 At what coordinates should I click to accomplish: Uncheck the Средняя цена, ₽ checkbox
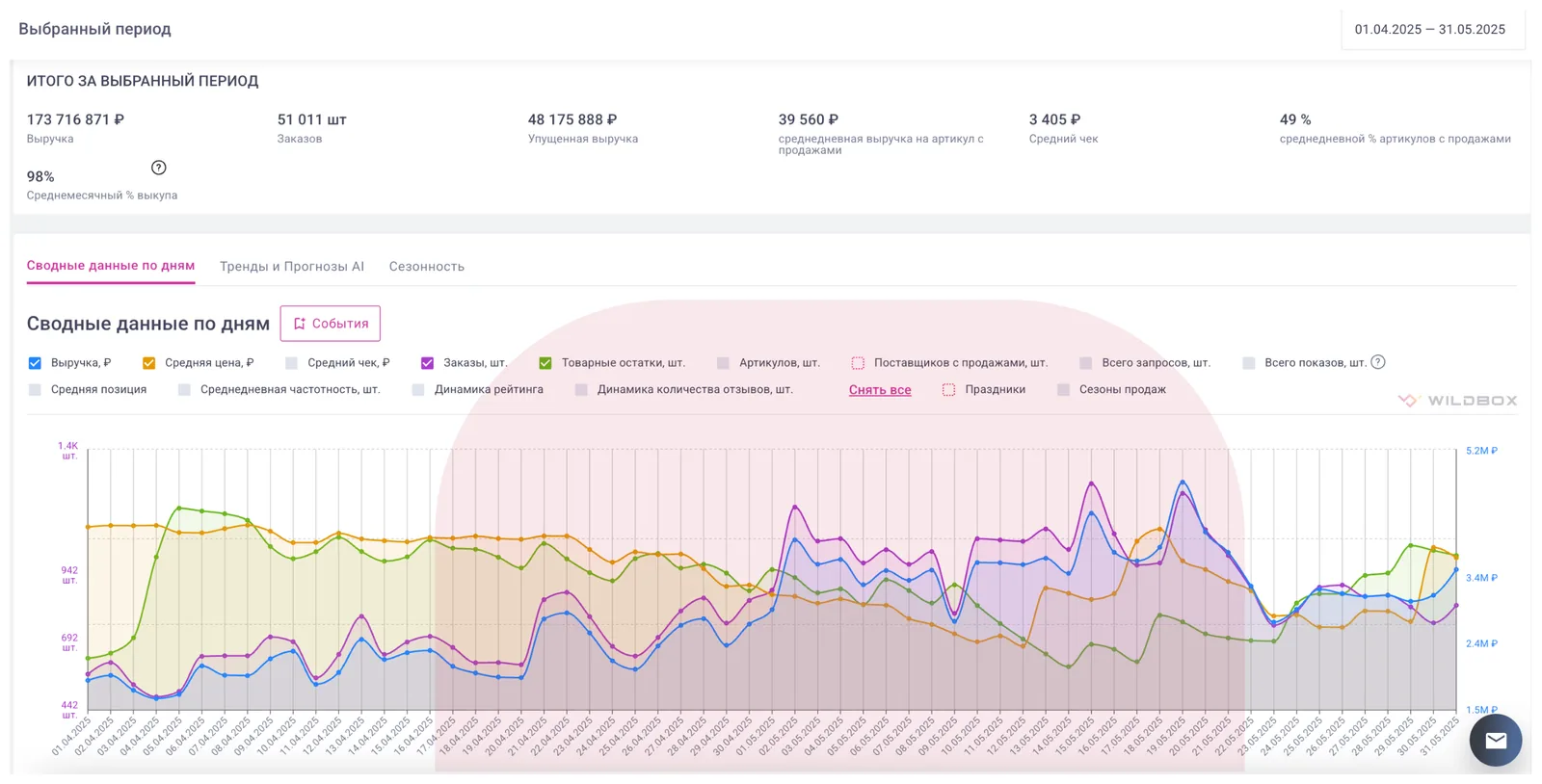click(148, 363)
